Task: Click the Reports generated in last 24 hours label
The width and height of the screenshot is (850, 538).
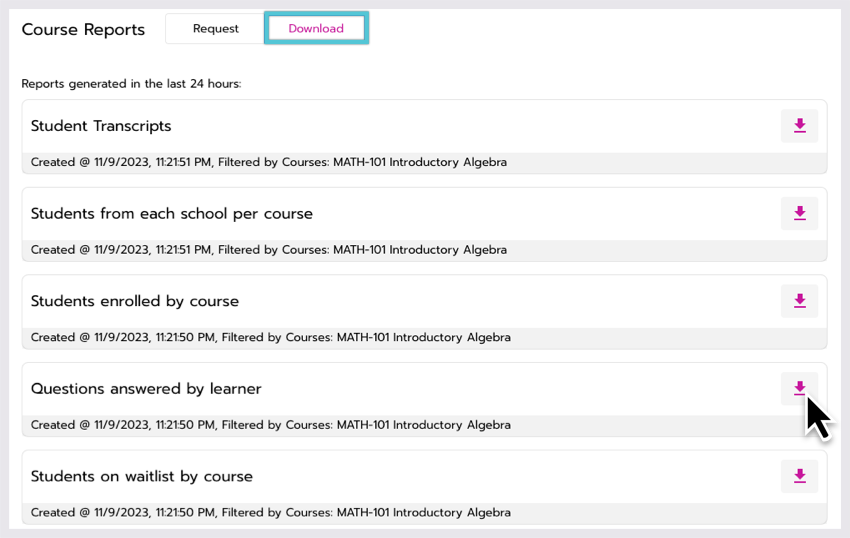Action: (x=131, y=84)
